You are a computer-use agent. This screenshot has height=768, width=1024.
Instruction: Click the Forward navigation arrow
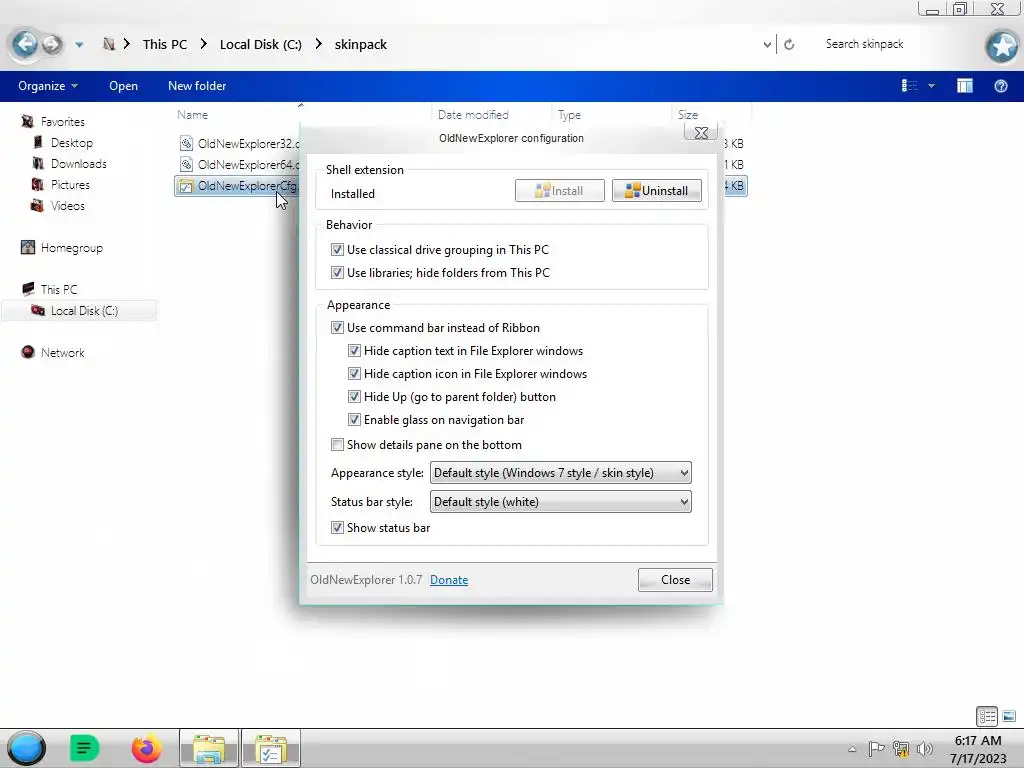click(52, 44)
